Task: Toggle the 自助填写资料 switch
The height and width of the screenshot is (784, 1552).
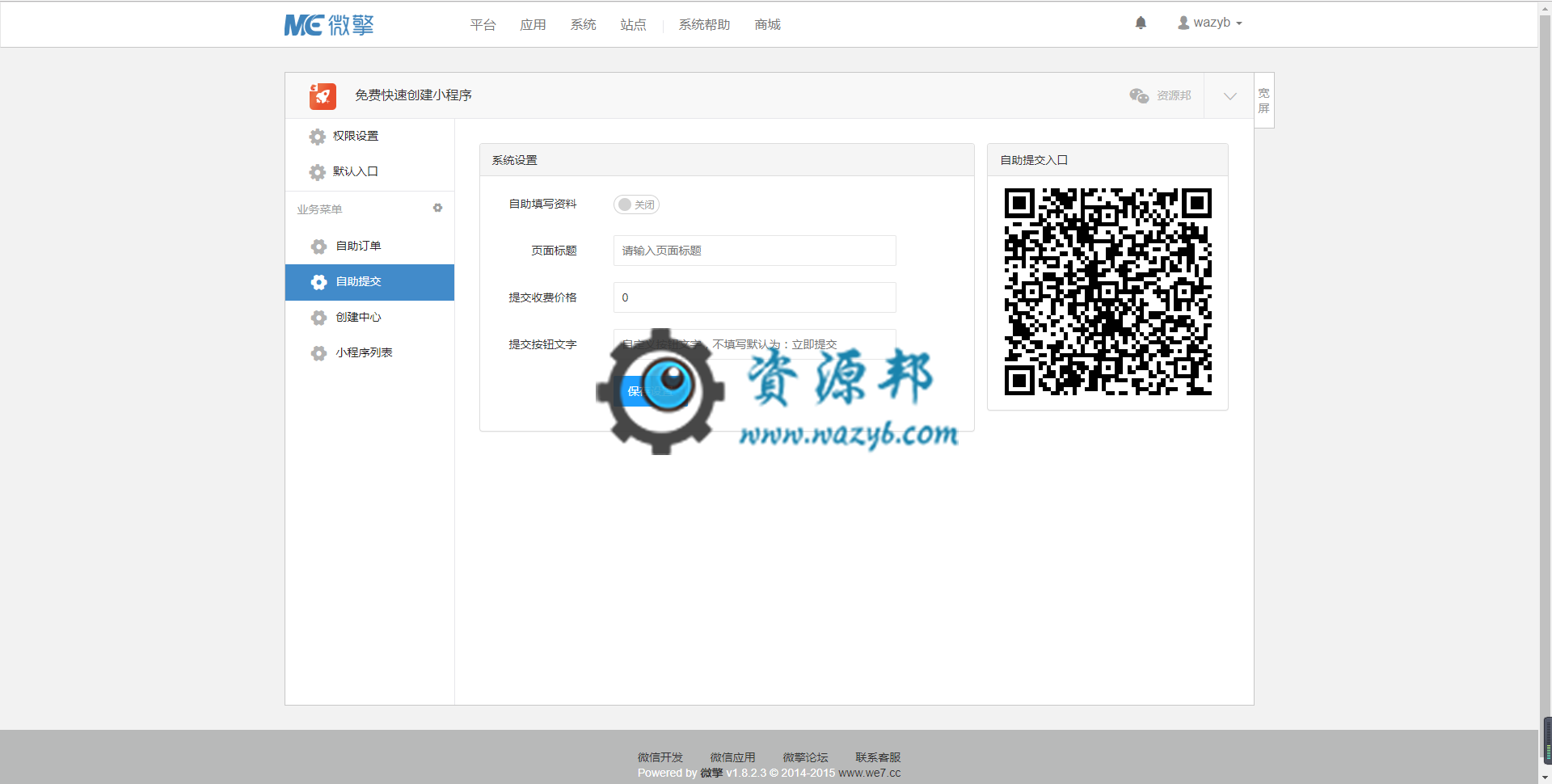Action: point(636,204)
